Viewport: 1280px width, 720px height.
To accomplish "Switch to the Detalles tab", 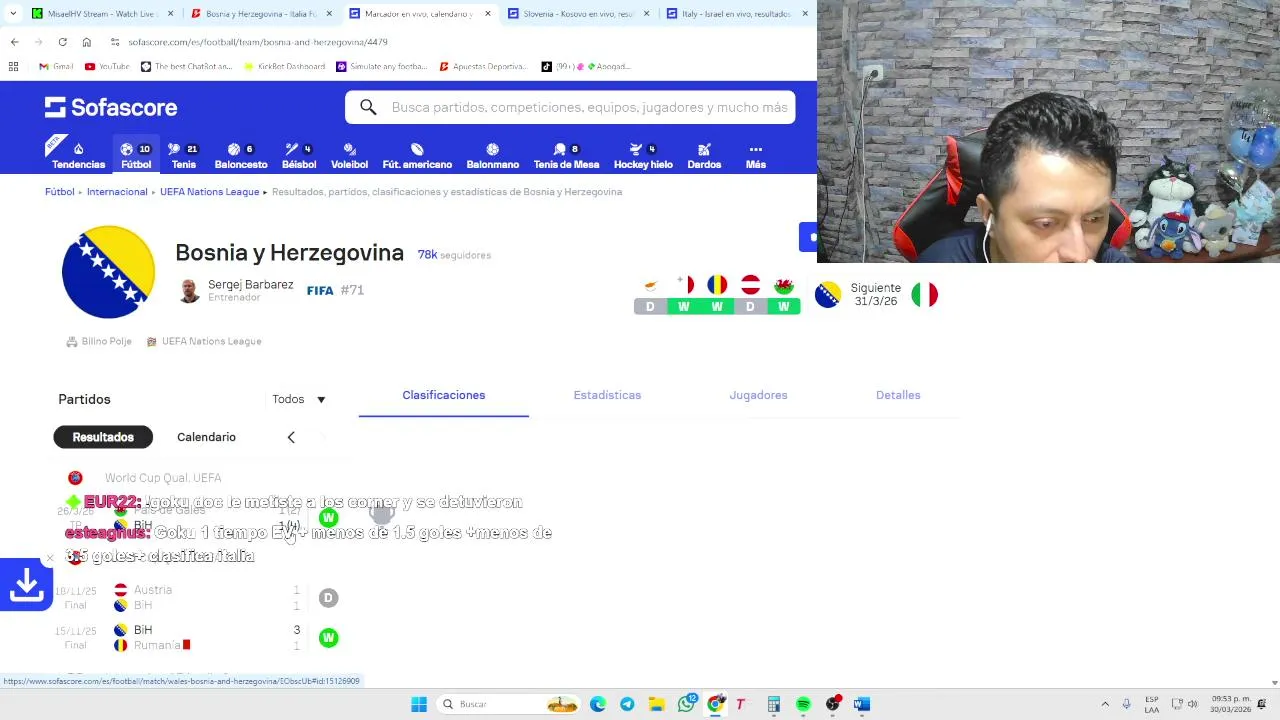I will click(898, 395).
